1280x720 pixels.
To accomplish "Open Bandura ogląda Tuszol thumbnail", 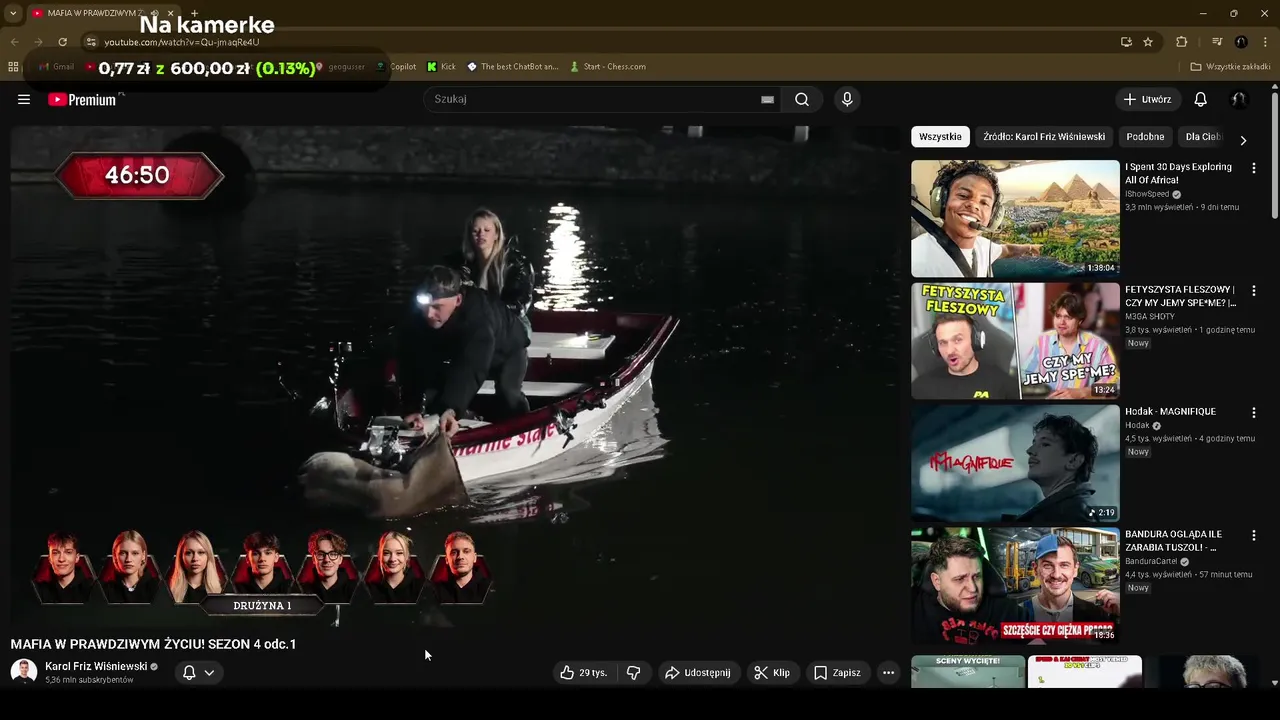I will 1015,586.
